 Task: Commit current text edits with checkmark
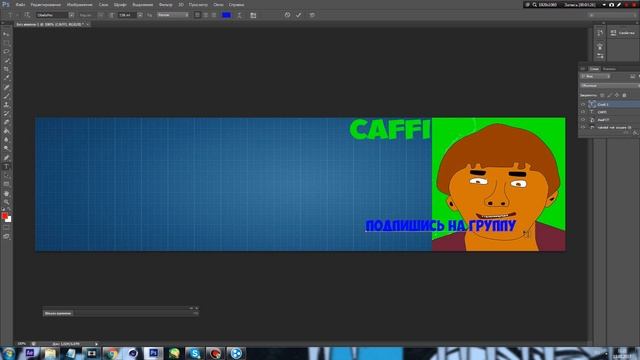[299, 15]
